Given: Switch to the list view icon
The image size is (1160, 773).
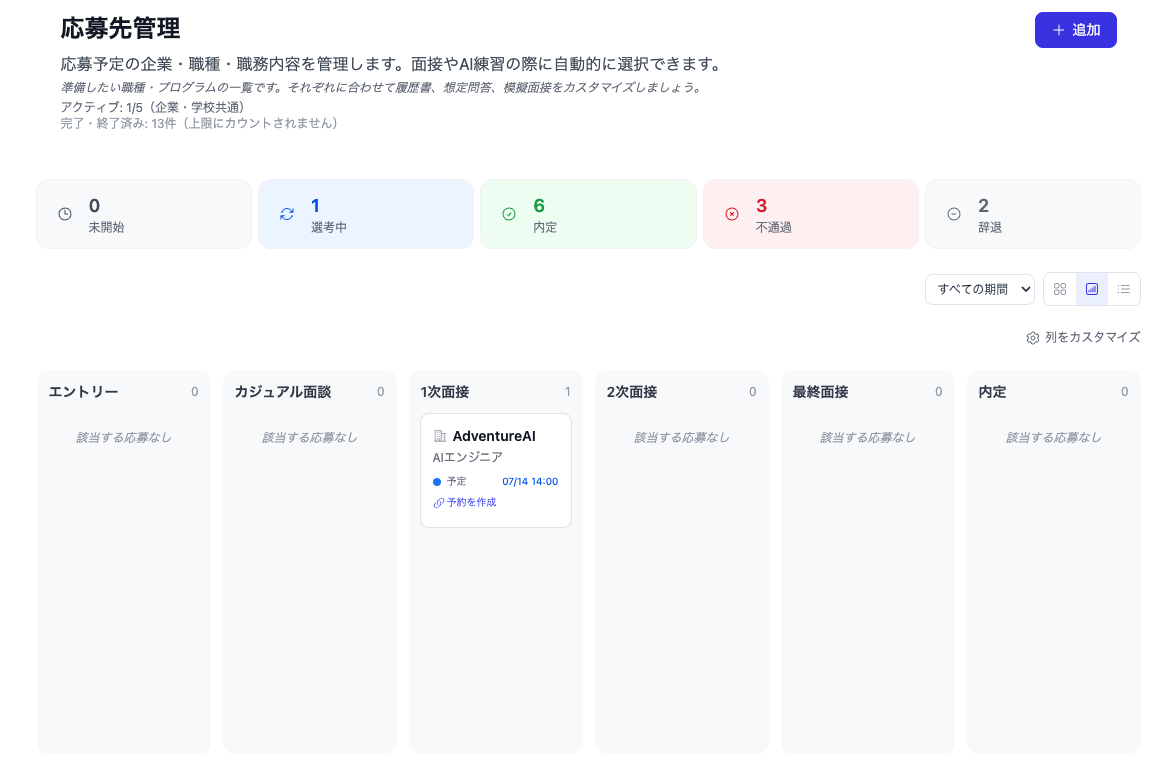Looking at the screenshot, I should click(1123, 289).
